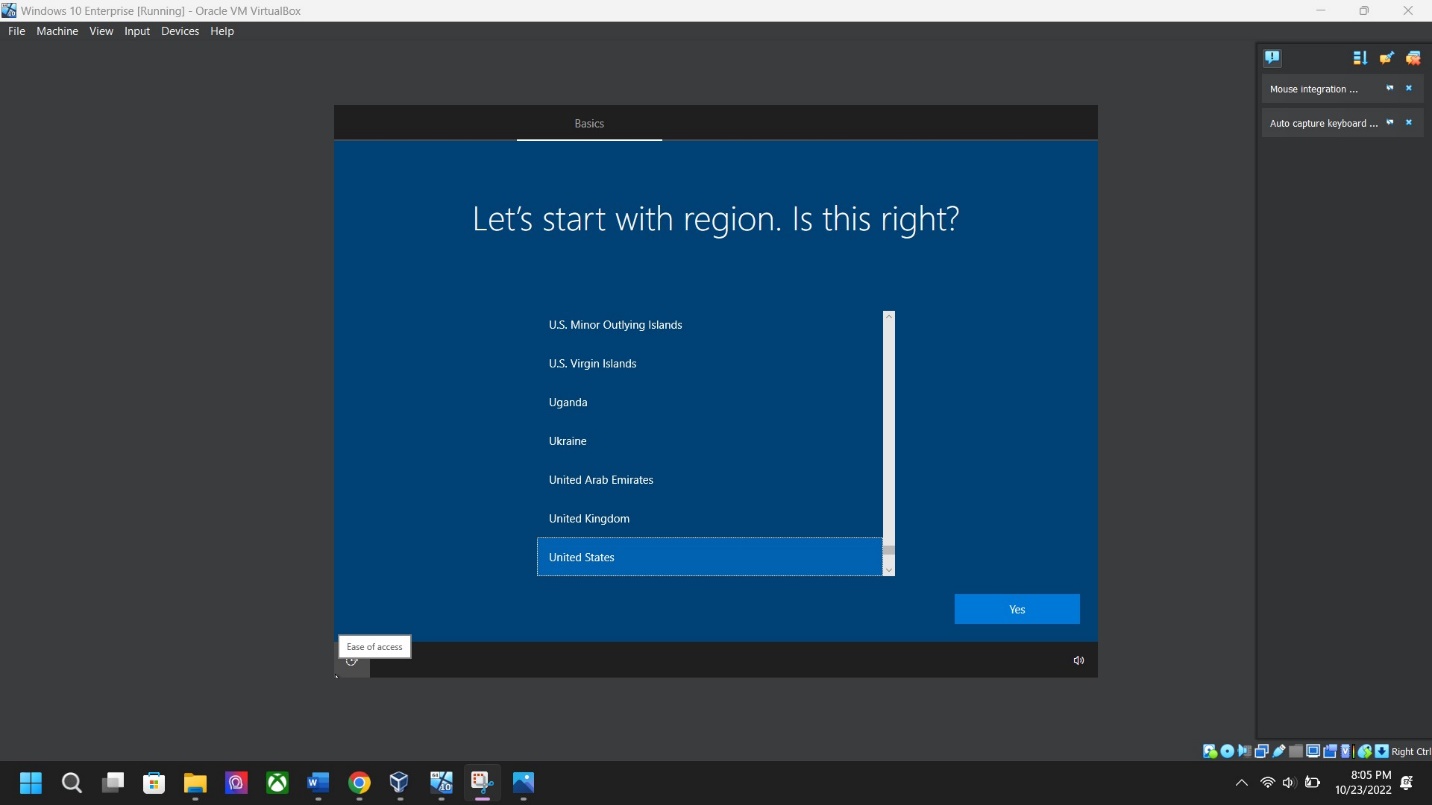Toggle the notification center speech bubble icon

[x=1272, y=58]
